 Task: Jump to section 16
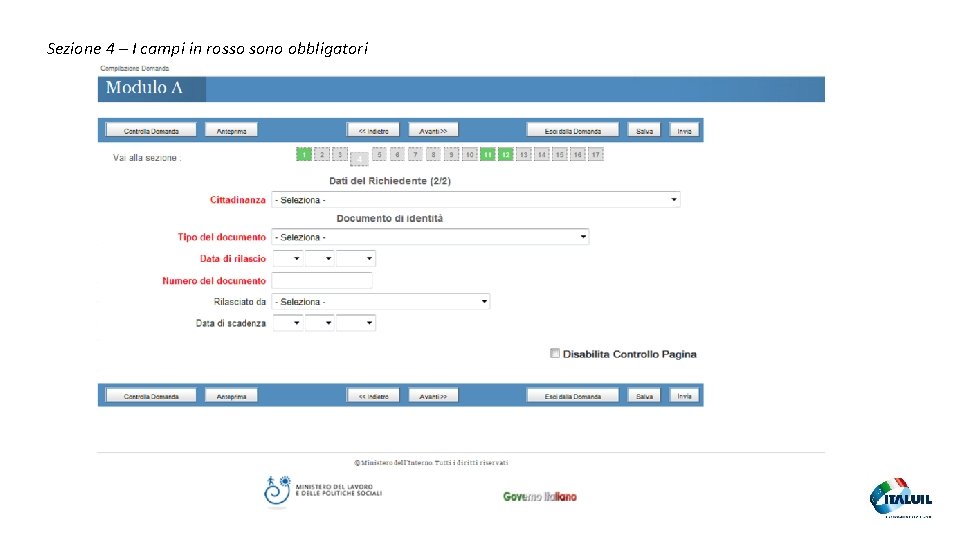(577, 154)
